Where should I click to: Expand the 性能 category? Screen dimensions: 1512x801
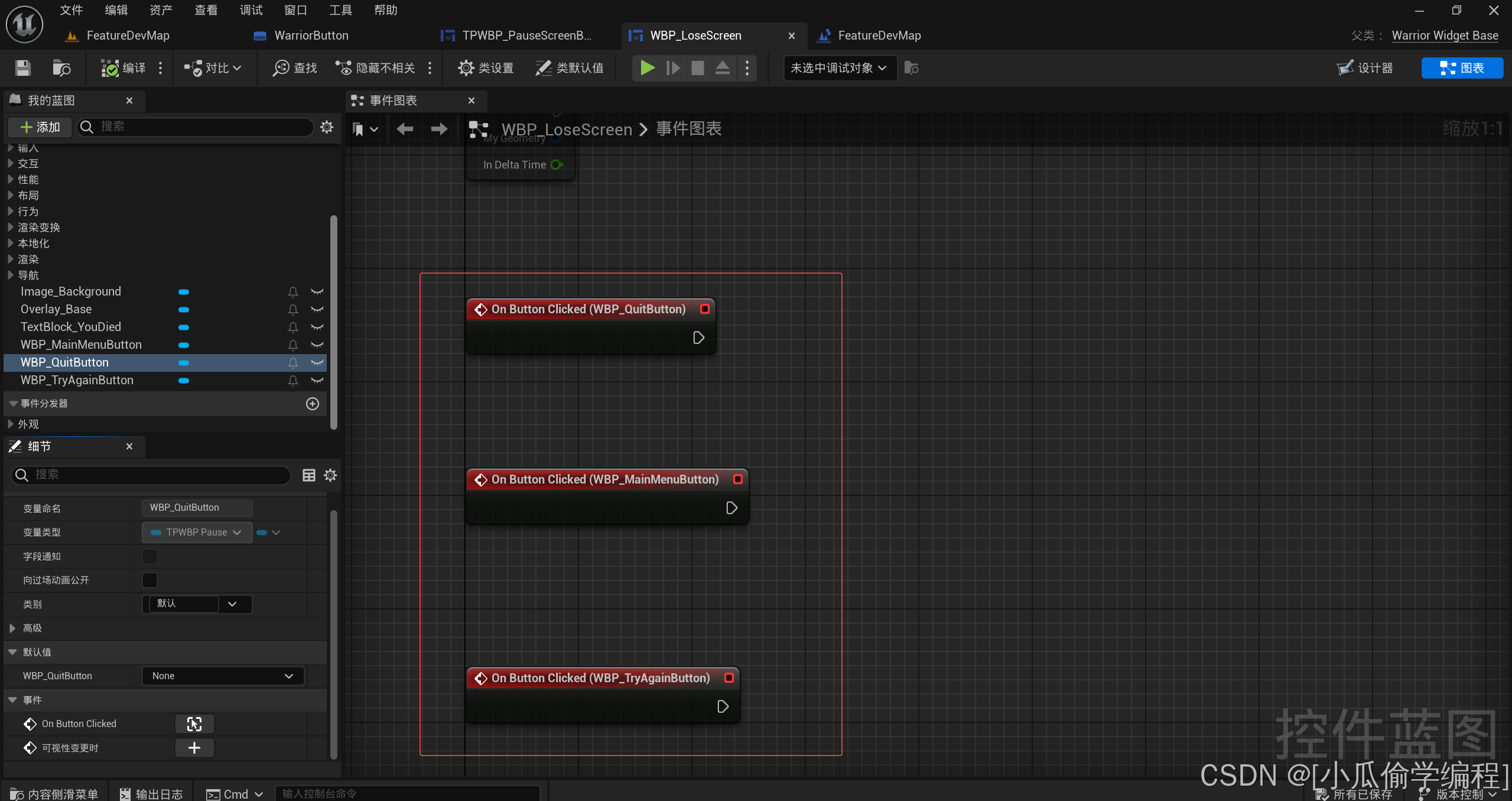pos(11,179)
